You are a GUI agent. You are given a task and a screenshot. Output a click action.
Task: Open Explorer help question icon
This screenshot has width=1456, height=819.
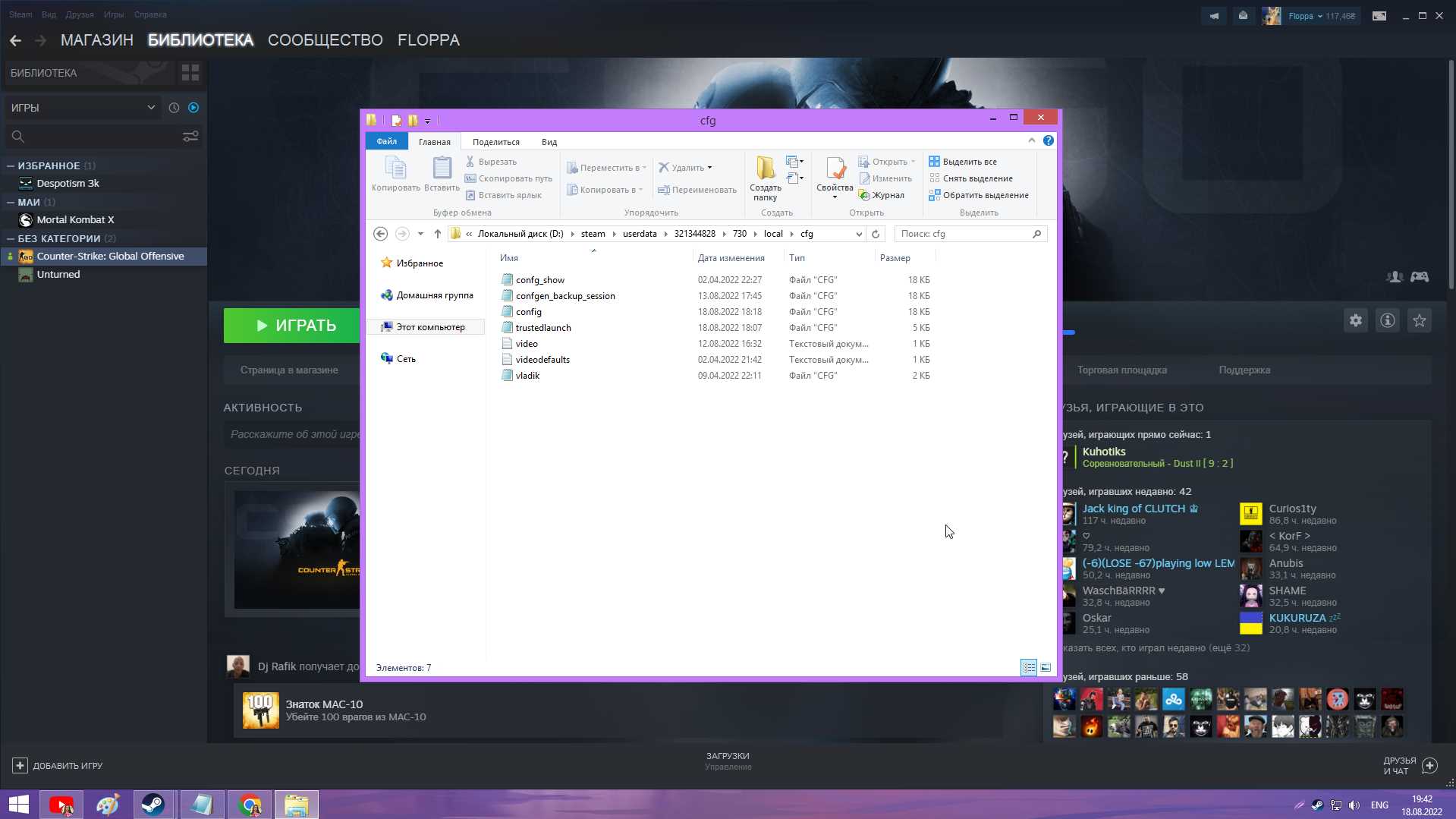point(1049,140)
